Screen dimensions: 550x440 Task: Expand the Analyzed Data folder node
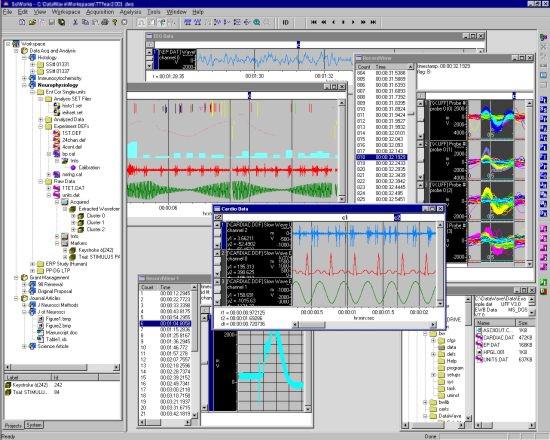[41, 120]
